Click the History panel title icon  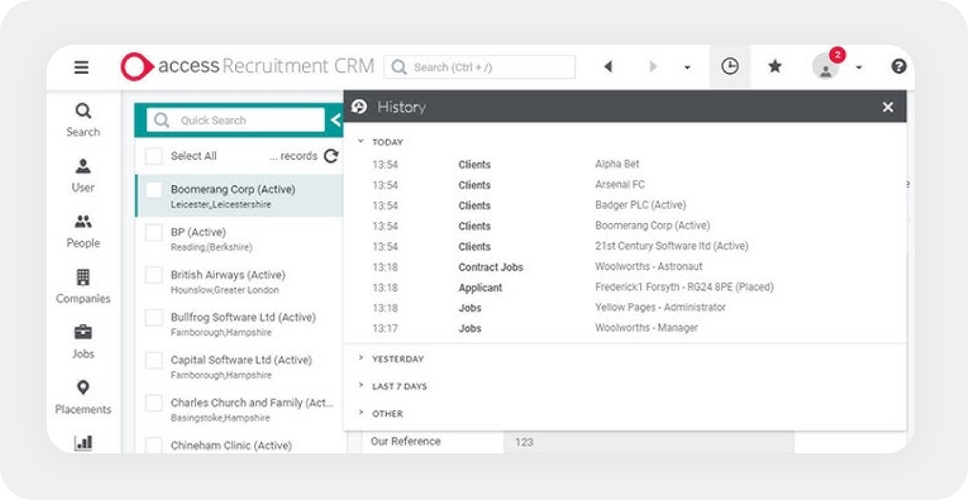click(x=359, y=107)
